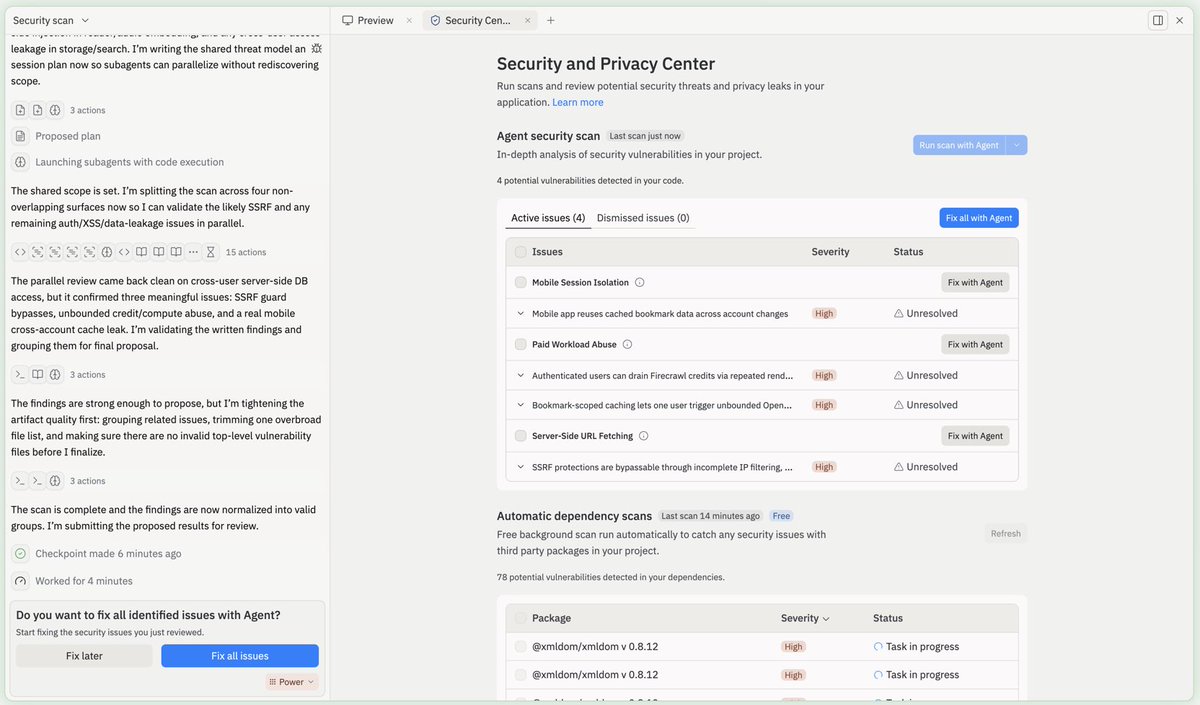Sort packages by Severity column header

[x=806, y=618]
